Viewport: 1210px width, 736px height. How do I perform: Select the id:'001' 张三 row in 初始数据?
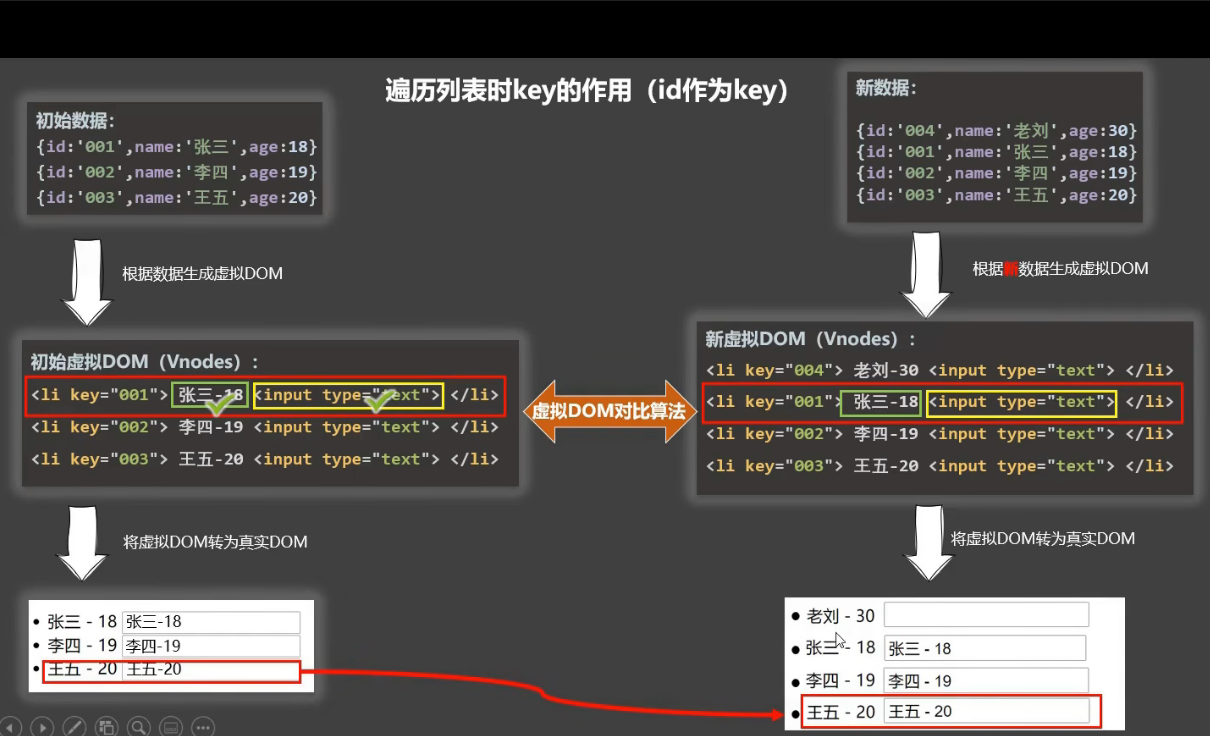(176, 147)
